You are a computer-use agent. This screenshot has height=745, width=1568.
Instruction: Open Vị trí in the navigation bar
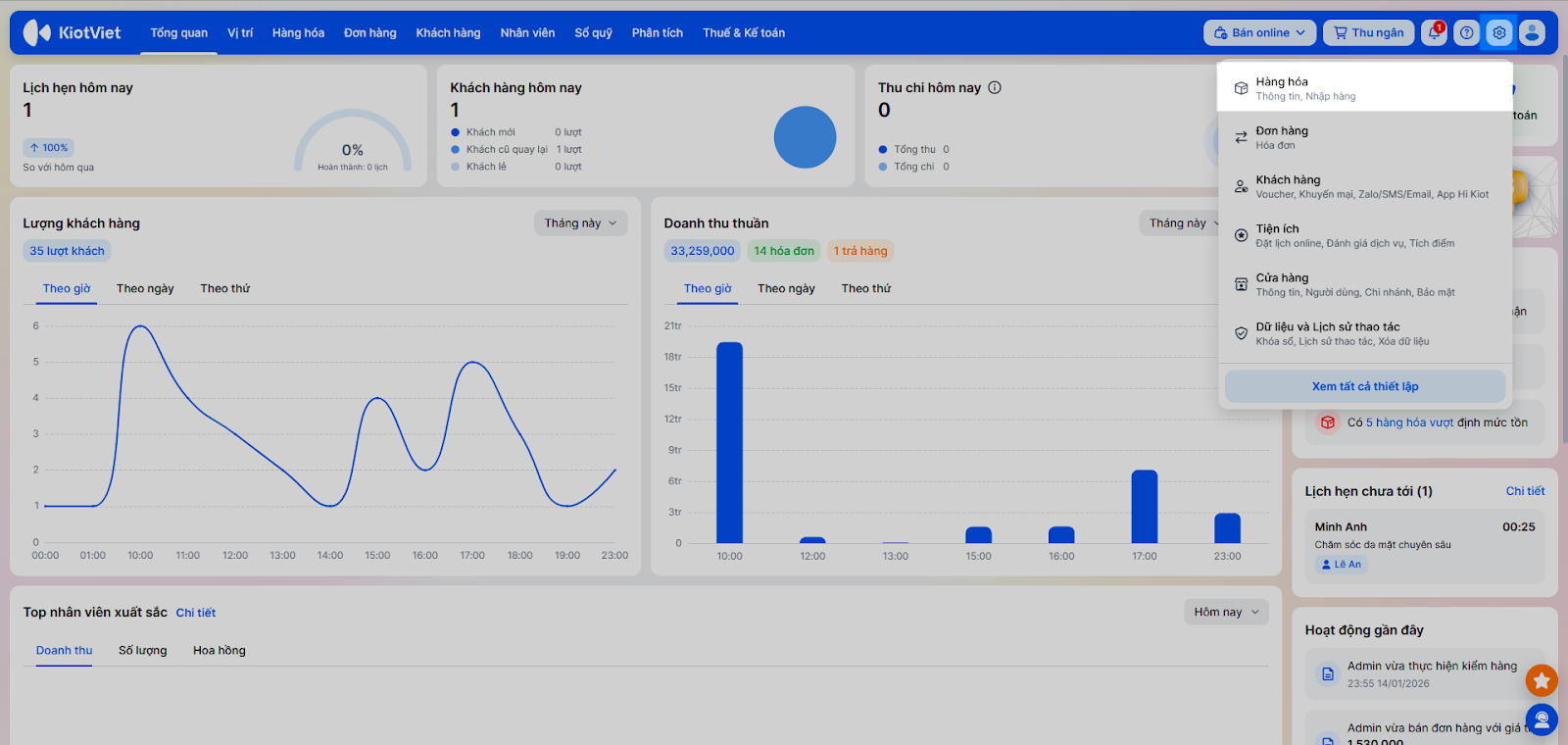pos(240,32)
